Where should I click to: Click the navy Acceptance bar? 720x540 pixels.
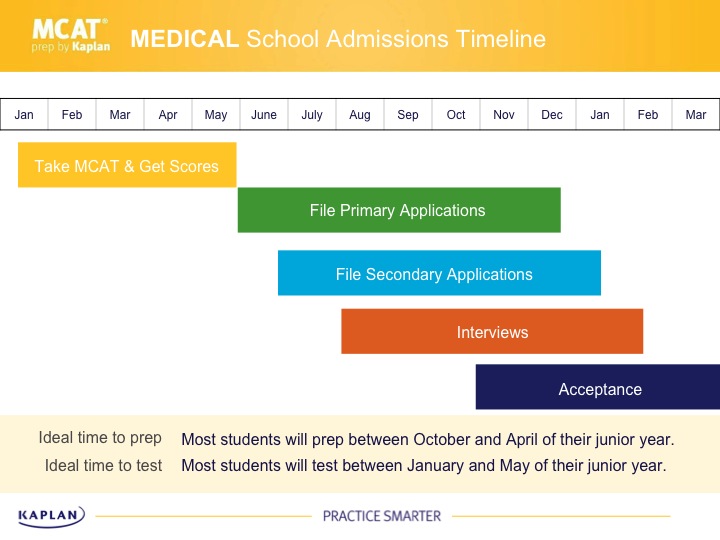pos(598,387)
